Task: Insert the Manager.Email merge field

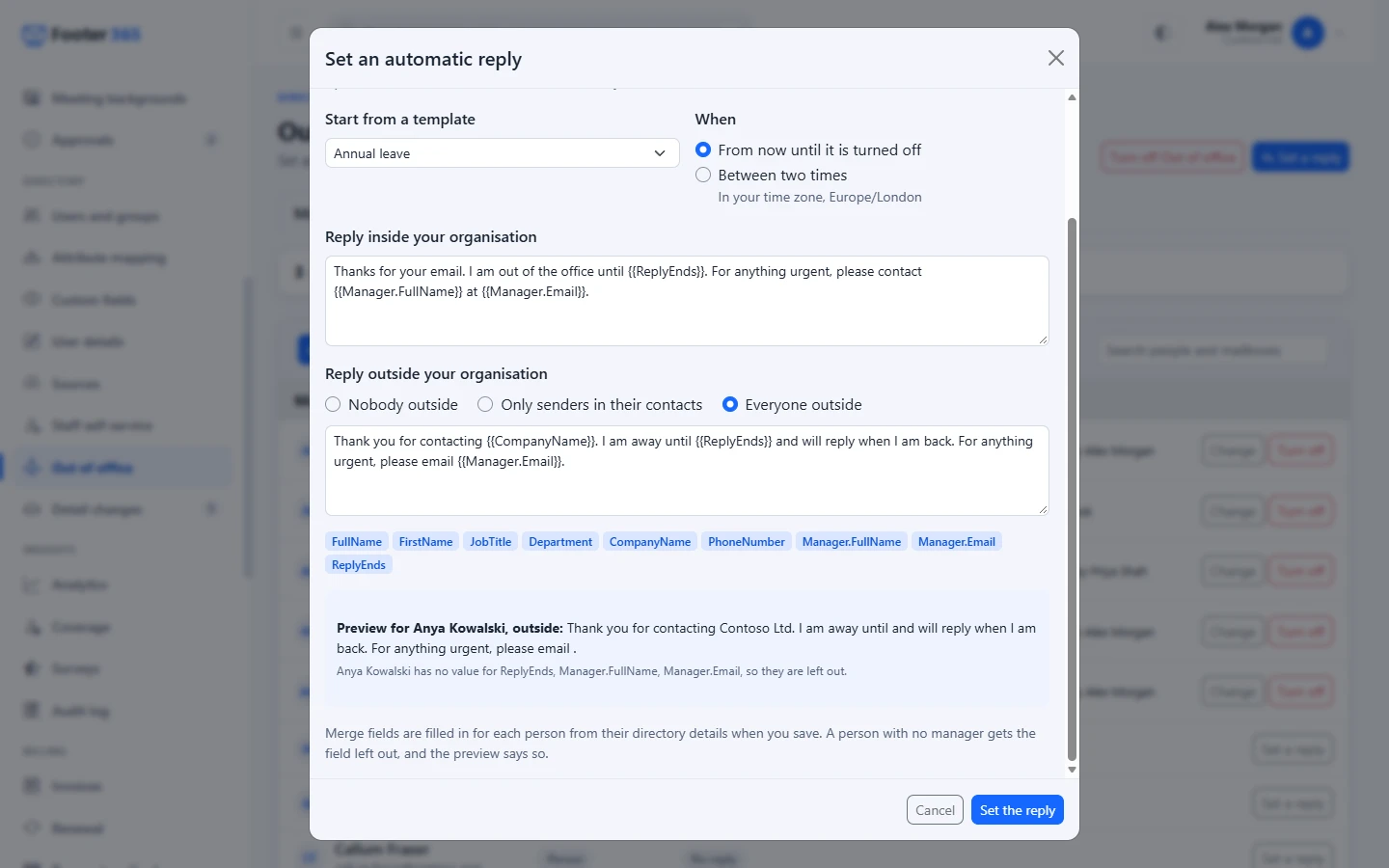Action: [x=957, y=542]
